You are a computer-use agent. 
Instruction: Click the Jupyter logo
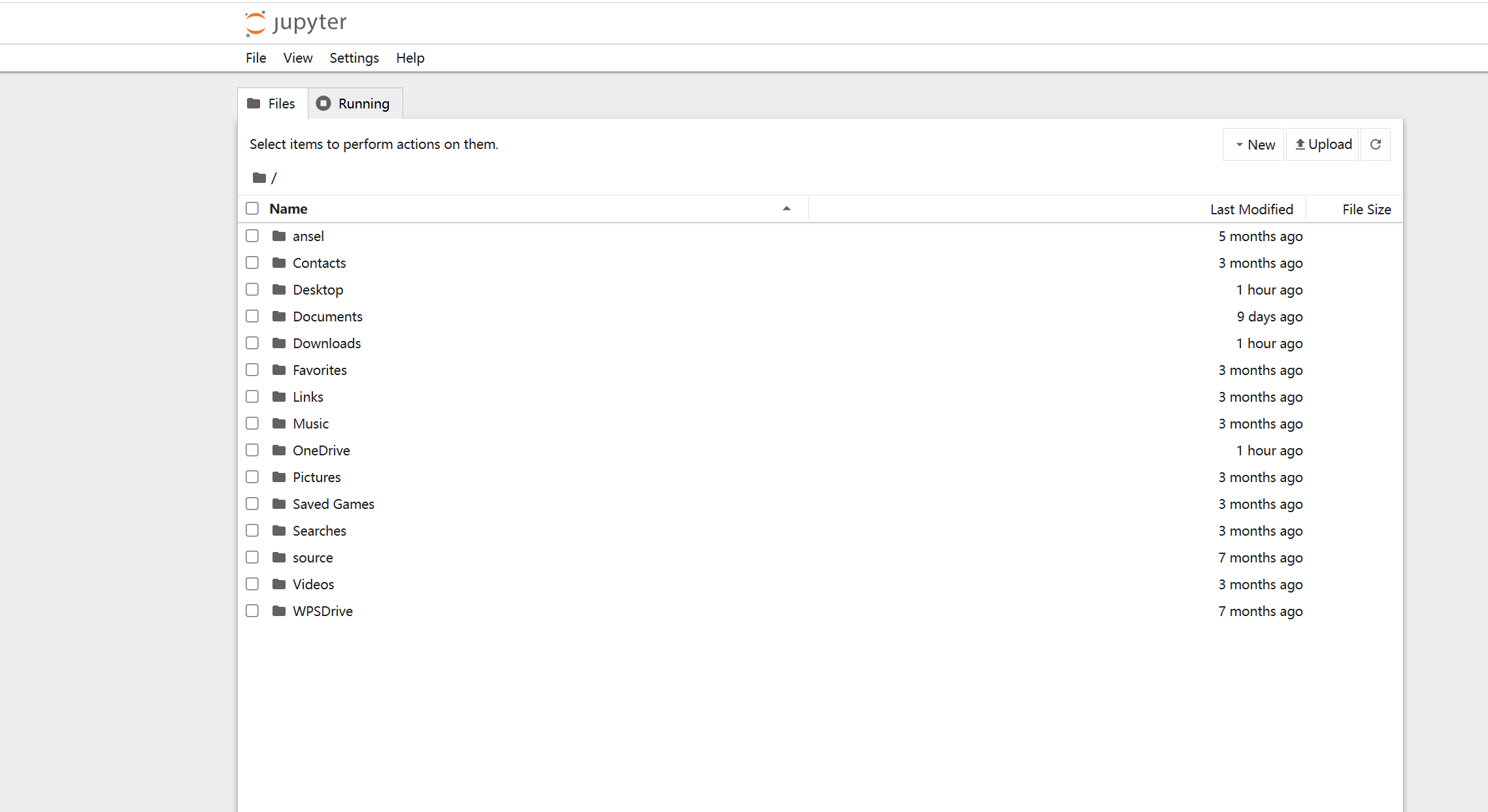[x=256, y=22]
